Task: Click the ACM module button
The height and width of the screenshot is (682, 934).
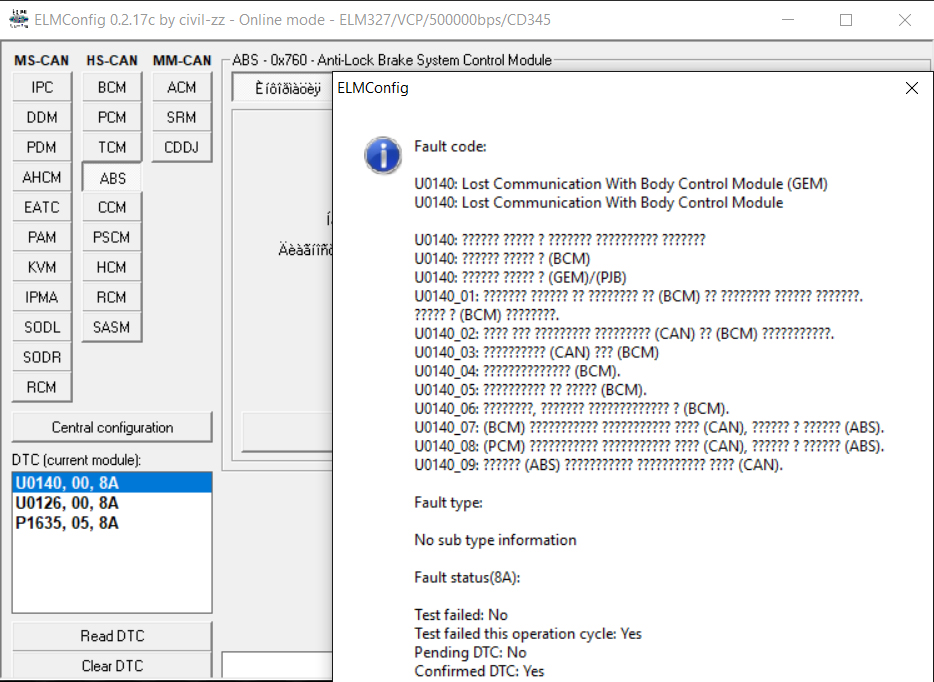Action: (182, 87)
